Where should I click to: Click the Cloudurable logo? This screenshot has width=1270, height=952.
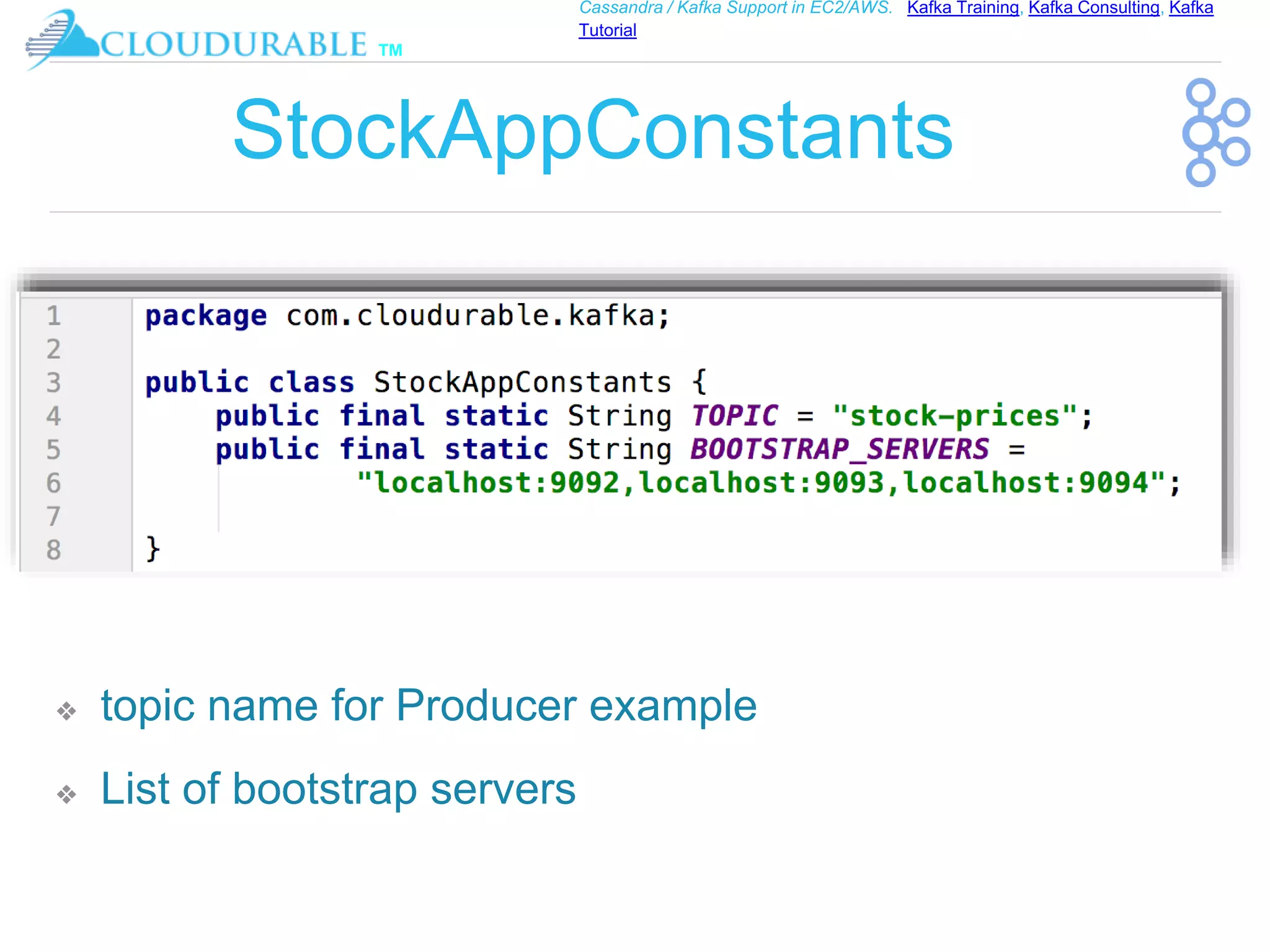coord(214,39)
